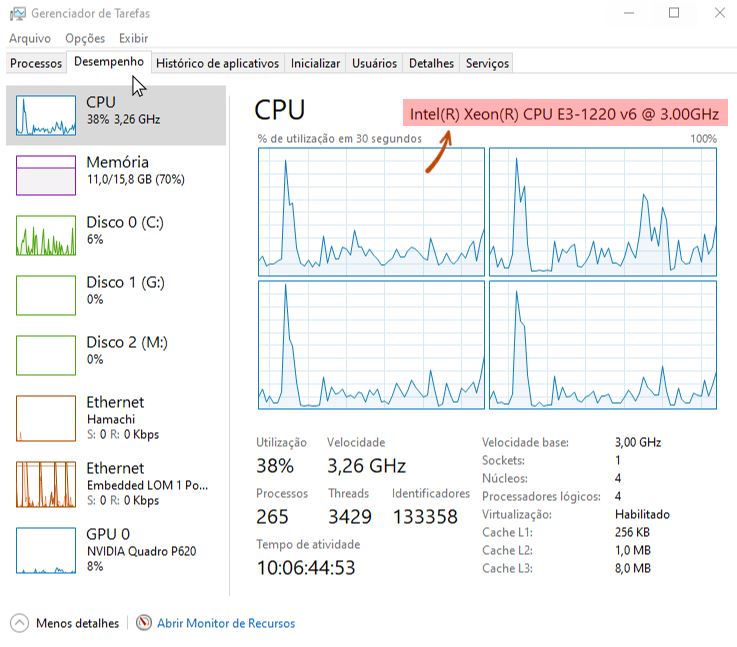Click the third logical processor graph, lower left
The image size is (737, 647).
(371, 345)
